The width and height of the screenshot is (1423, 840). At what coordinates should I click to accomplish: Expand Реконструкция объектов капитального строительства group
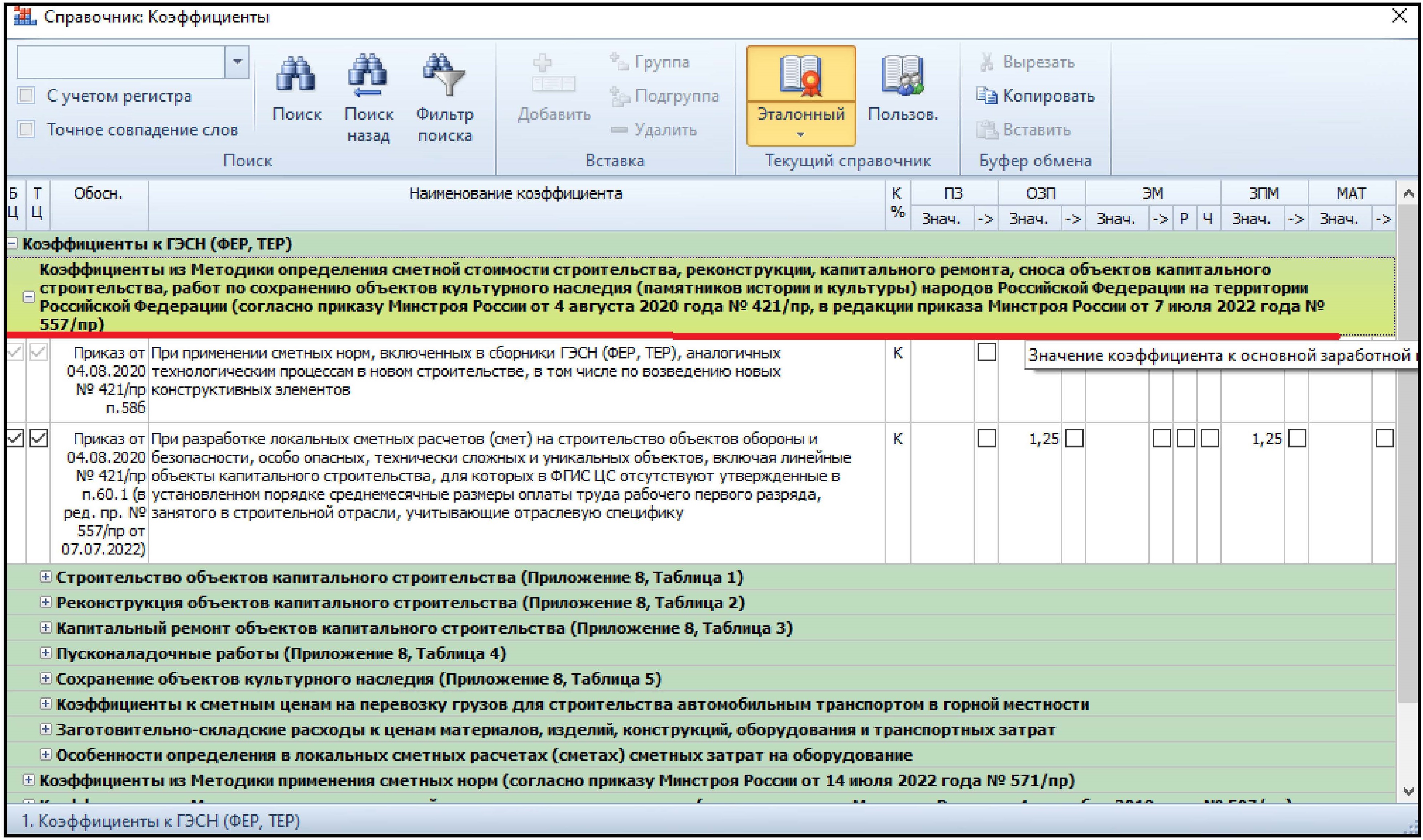[45, 602]
